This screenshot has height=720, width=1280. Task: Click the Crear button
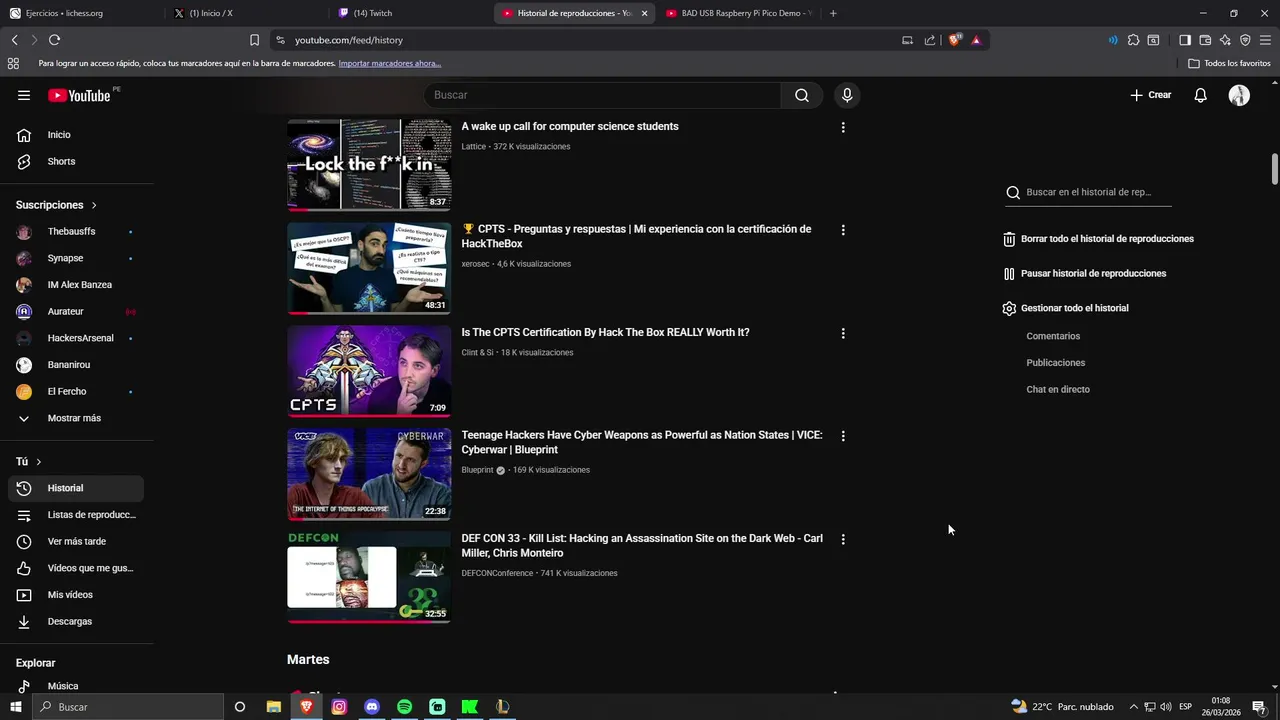point(1151,95)
